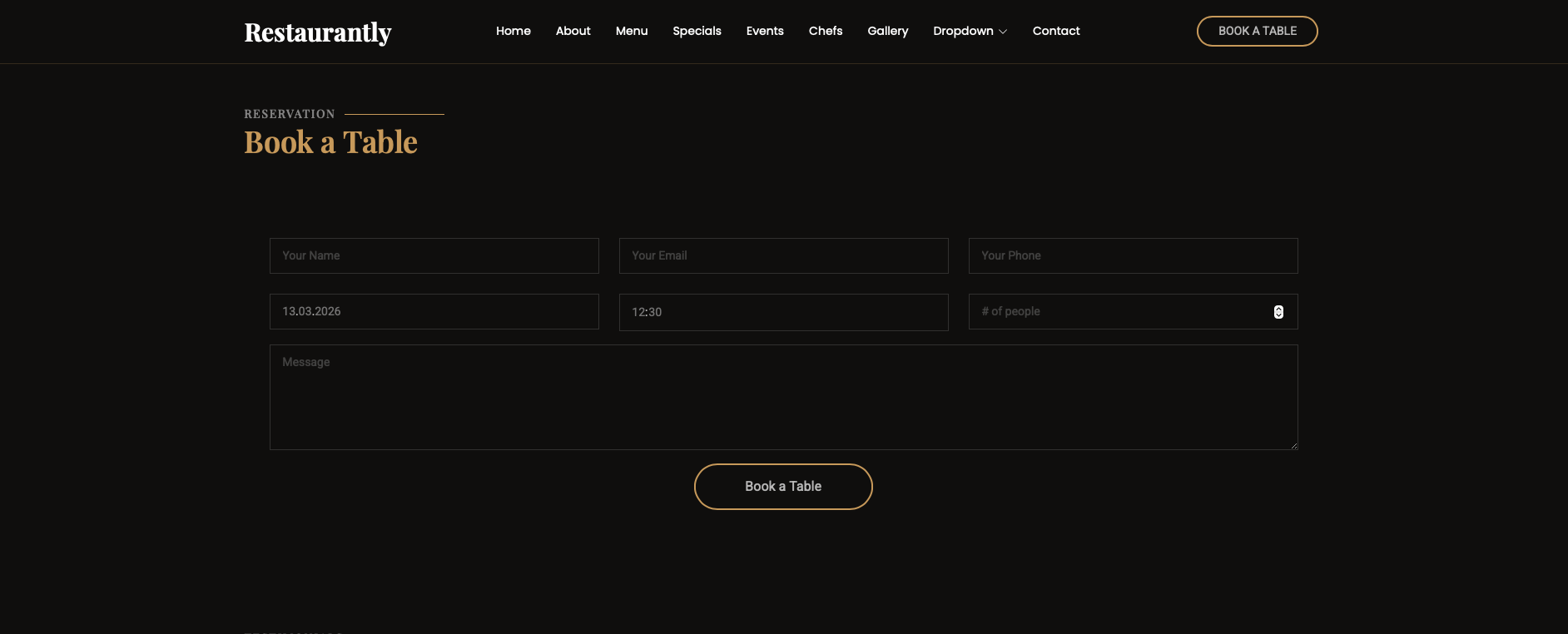This screenshot has width=1568, height=634.
Task: Submit the form with Book a Table
Action: tap(782, 487)
